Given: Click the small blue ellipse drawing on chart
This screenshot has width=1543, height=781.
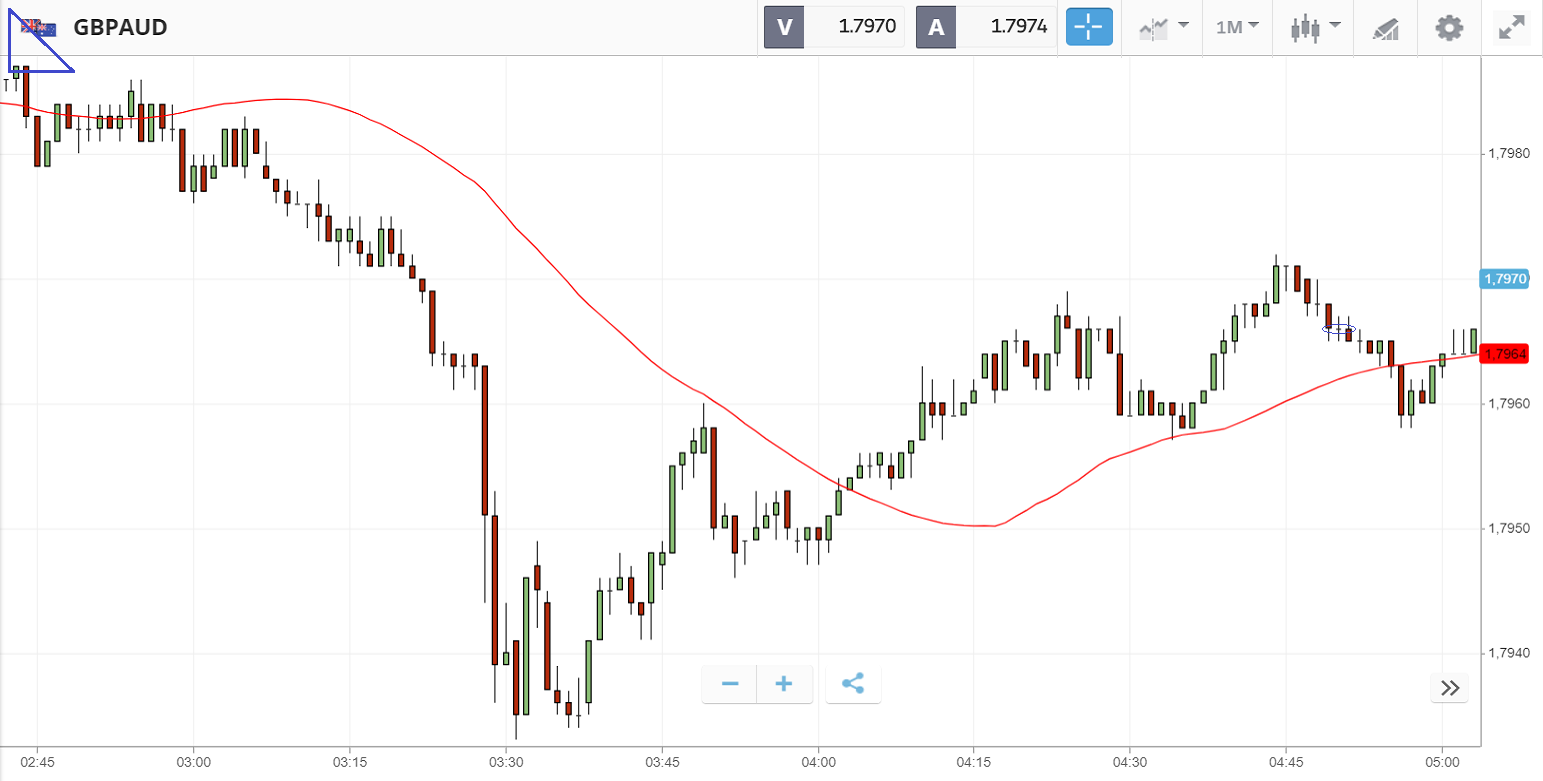Looking at the screenshot, I should pyautogui.click(x=1338, y=328).
